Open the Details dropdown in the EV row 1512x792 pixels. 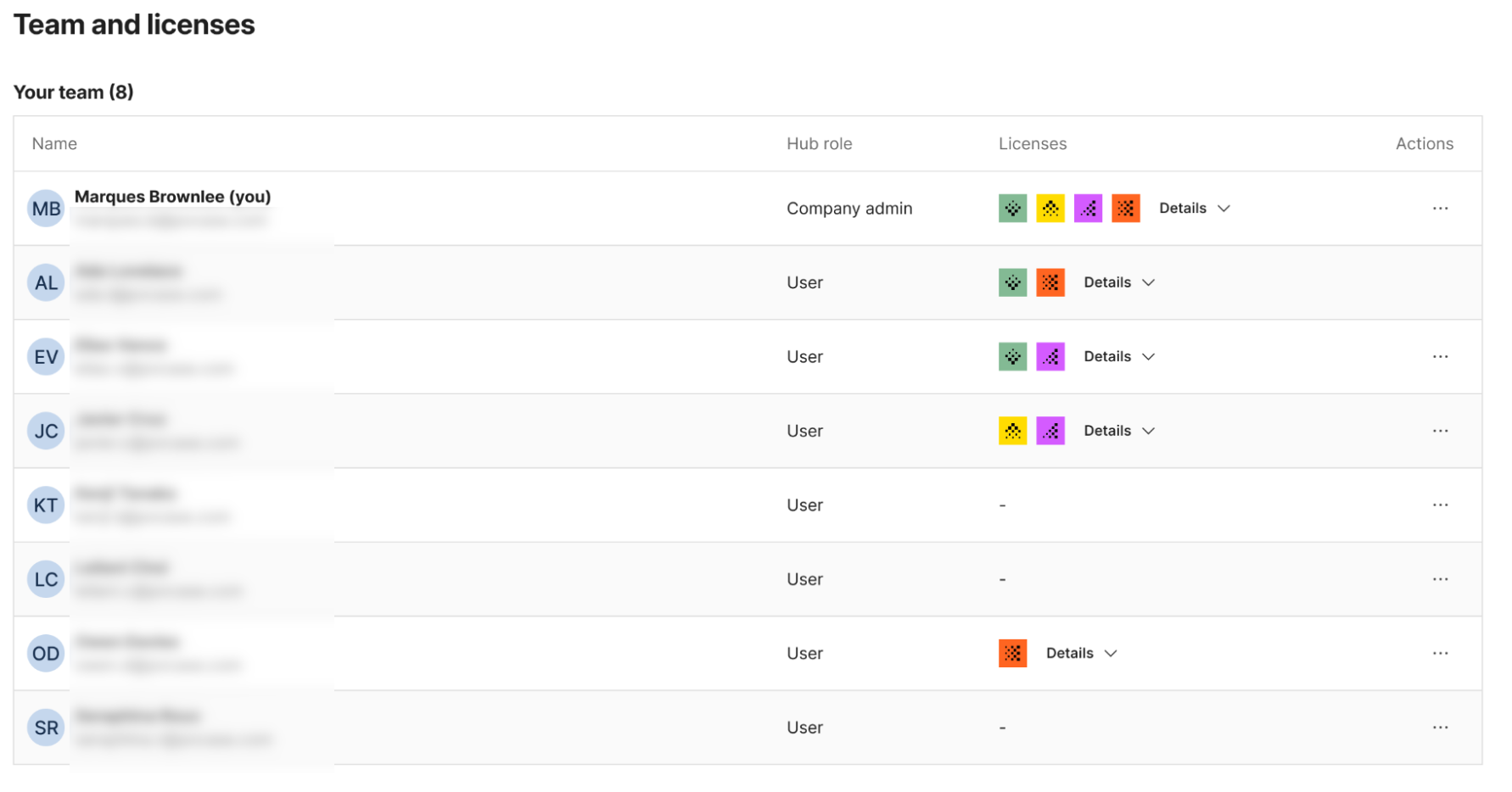[x=1107, y=356]
